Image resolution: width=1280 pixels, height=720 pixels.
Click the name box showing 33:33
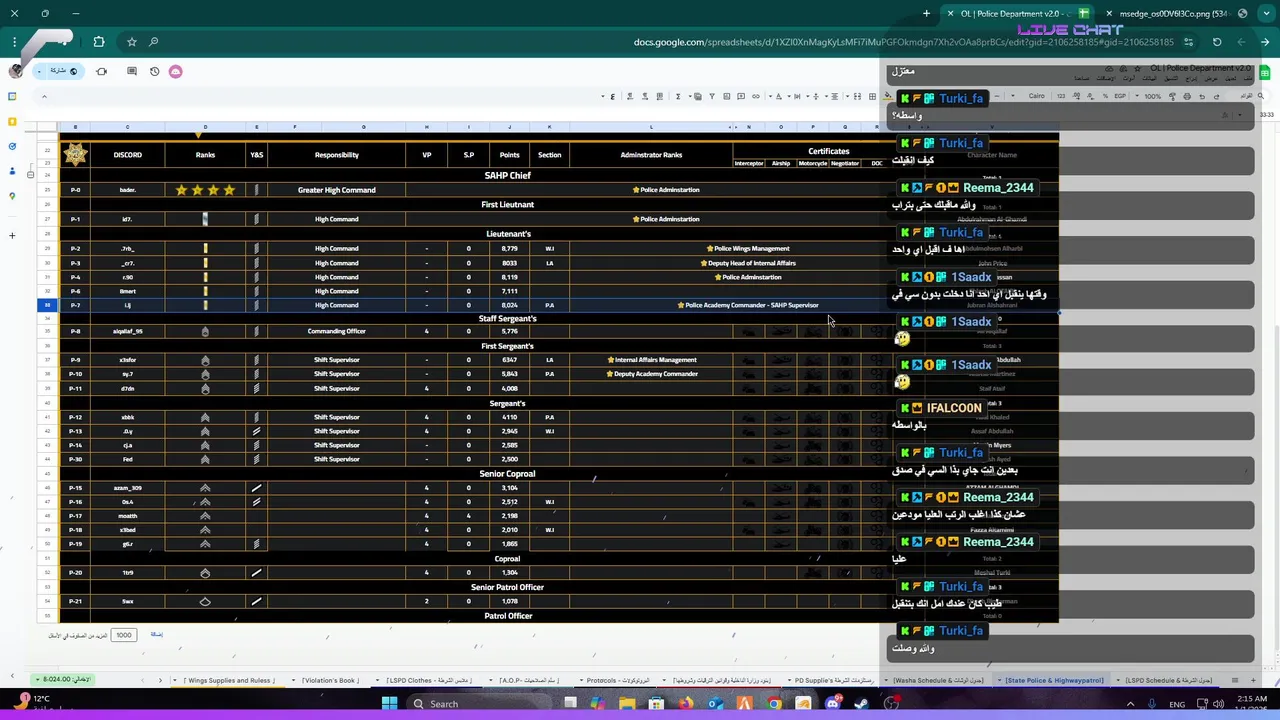point(1266,114)
